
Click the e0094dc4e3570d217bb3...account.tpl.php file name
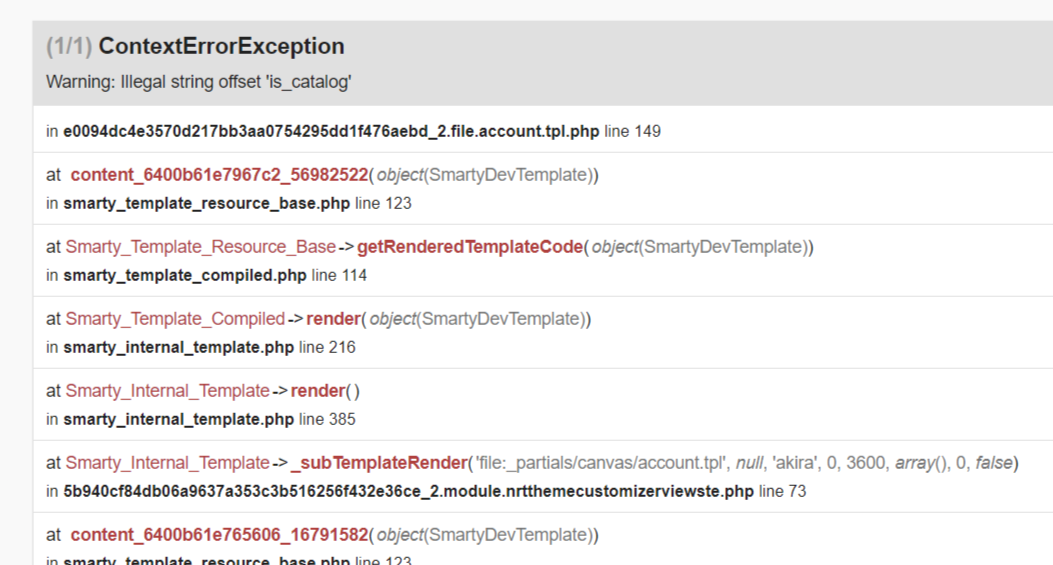tap(331, 131)
